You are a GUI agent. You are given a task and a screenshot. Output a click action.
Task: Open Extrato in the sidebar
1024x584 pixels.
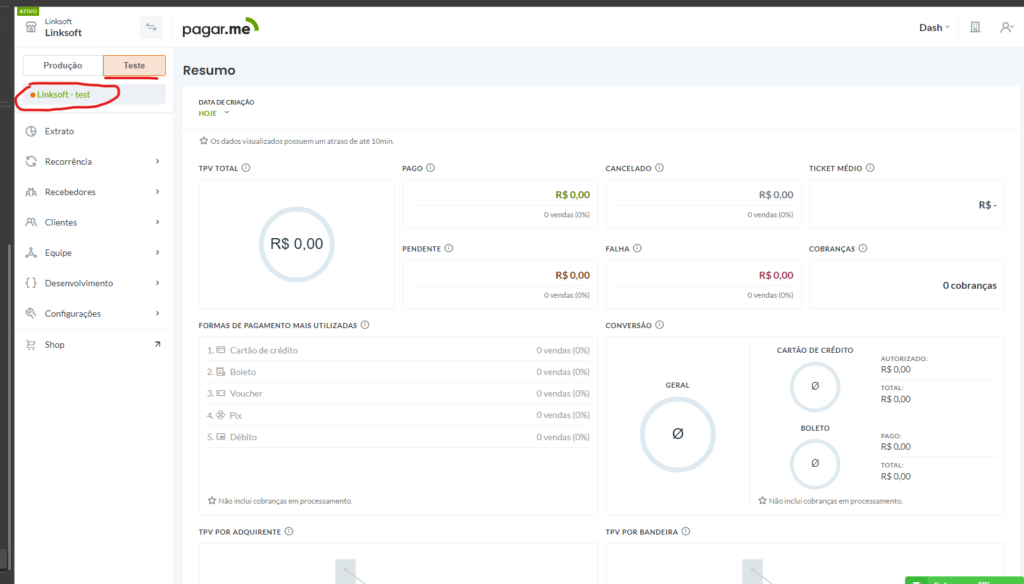click(x=59, y=131)
